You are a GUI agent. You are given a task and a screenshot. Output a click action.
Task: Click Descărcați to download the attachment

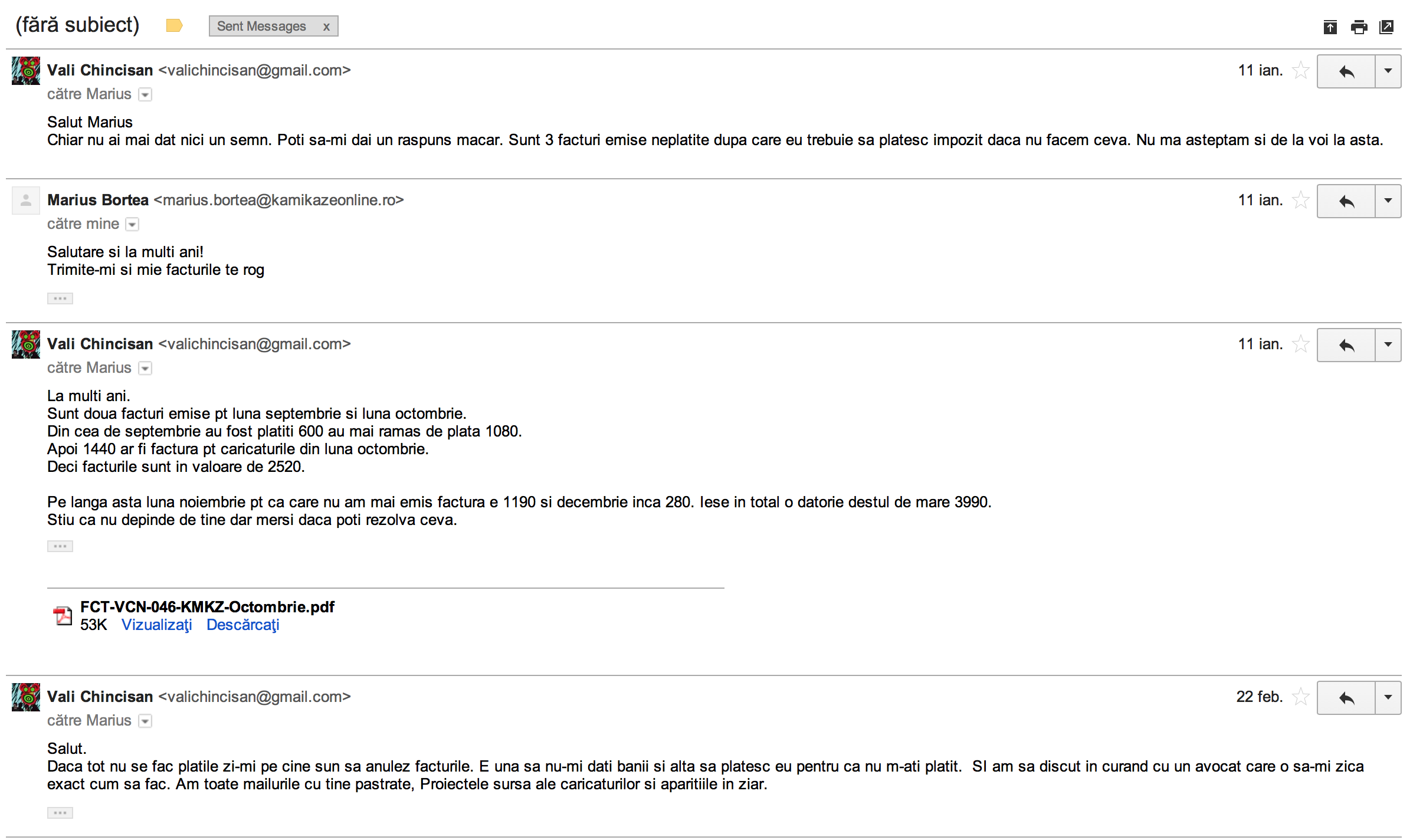coord(242,625)
